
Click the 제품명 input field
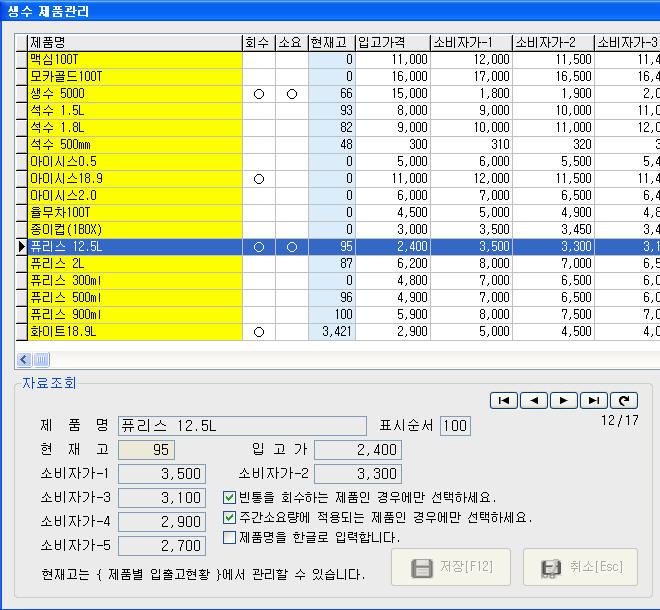point(242,426)
